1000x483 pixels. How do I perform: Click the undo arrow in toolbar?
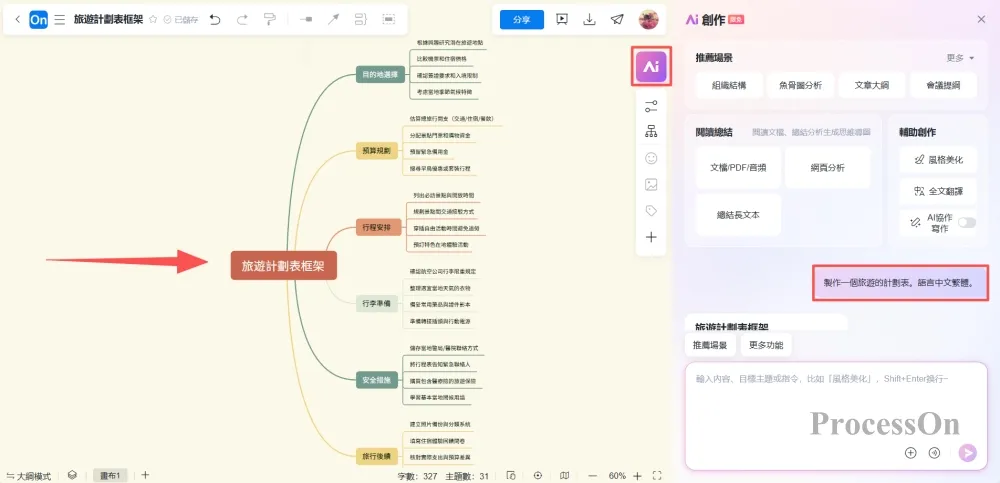click(214, 19)
